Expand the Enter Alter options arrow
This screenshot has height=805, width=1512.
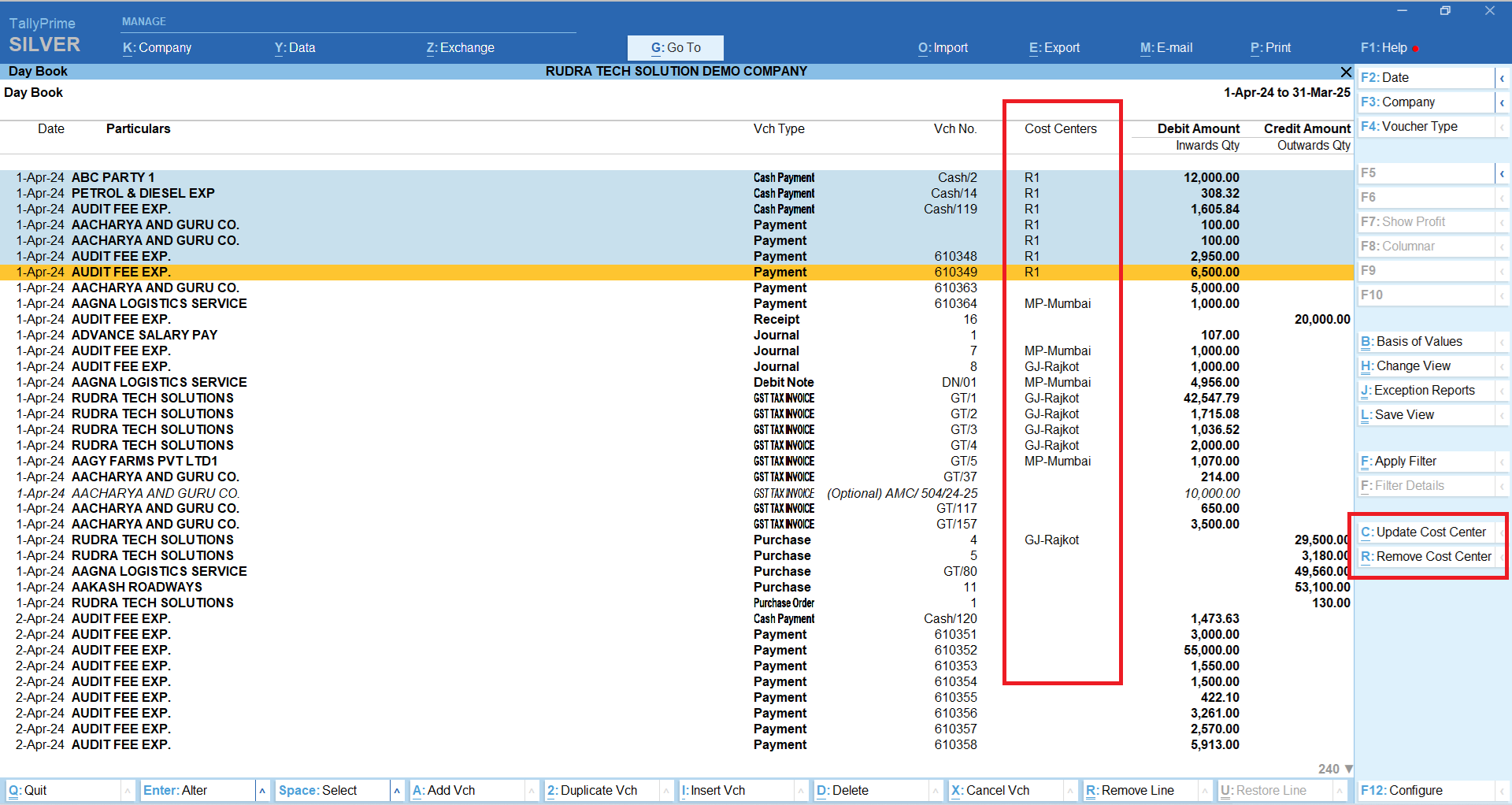[x=262, y=790]
